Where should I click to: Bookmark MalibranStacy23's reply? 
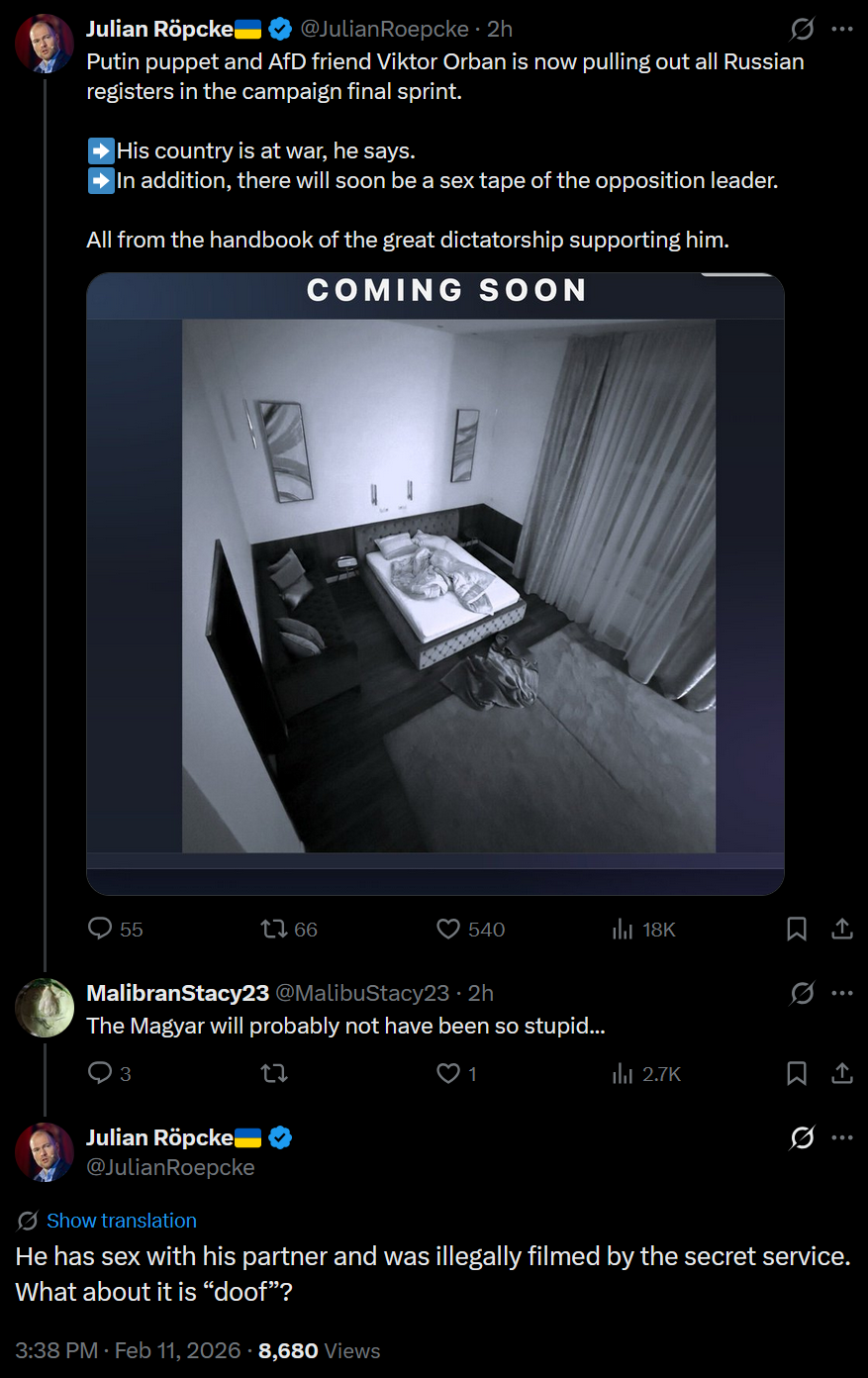[x=797, y=1073]
